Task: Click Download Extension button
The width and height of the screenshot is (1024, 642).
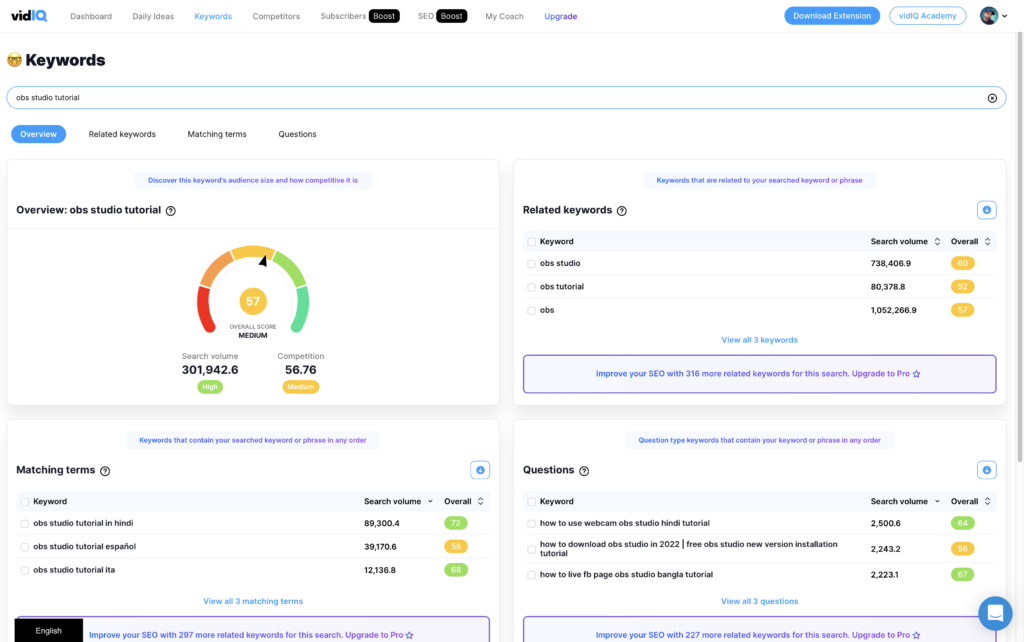Action: click(832, 16)
